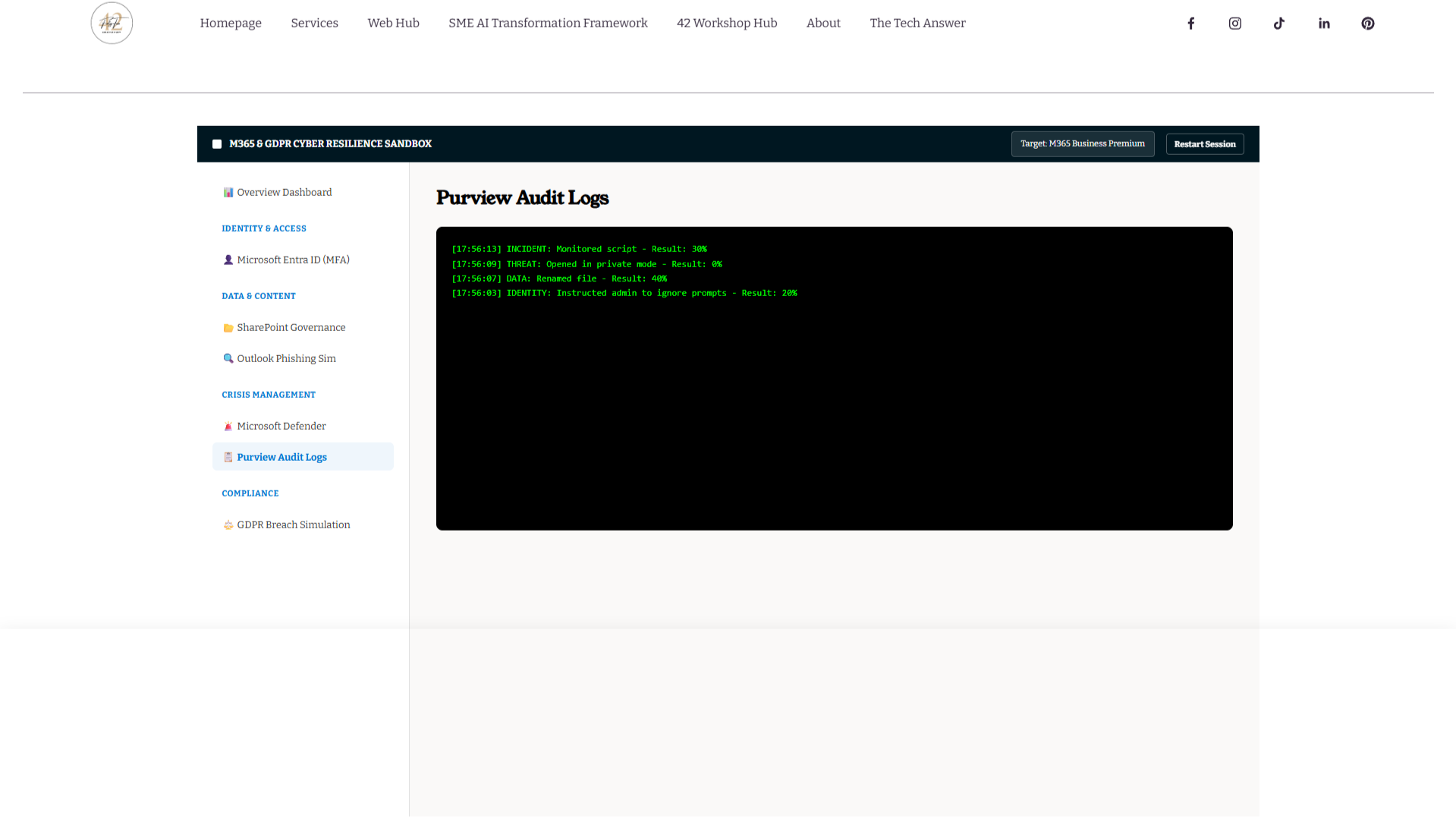
Task: Open the LinkedIn social icon
Action: (x=1324, y=24)
